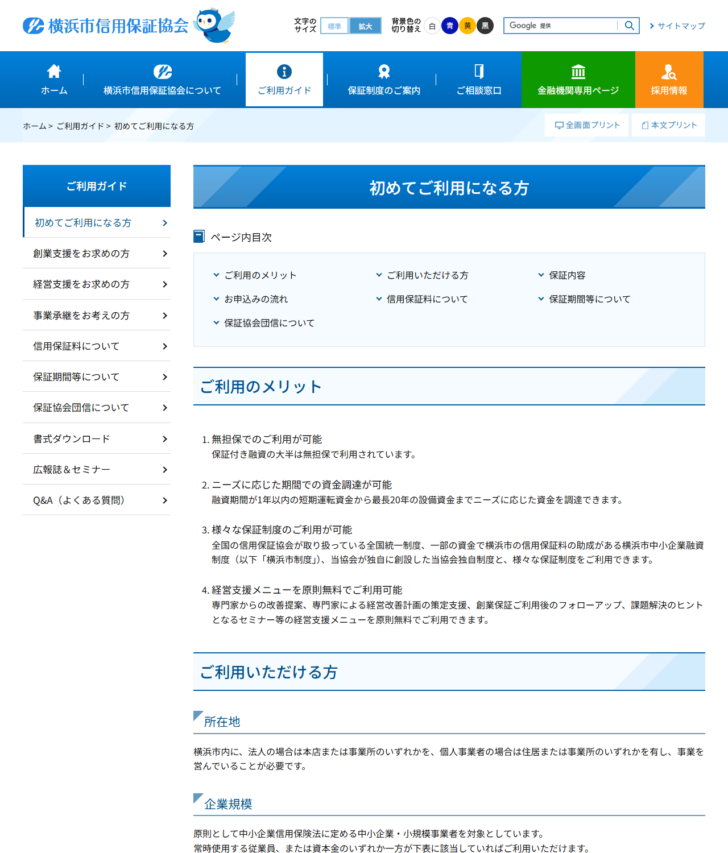Click the 企業規模 subheading
Screen dimensions: 728x853
(228, 804)
